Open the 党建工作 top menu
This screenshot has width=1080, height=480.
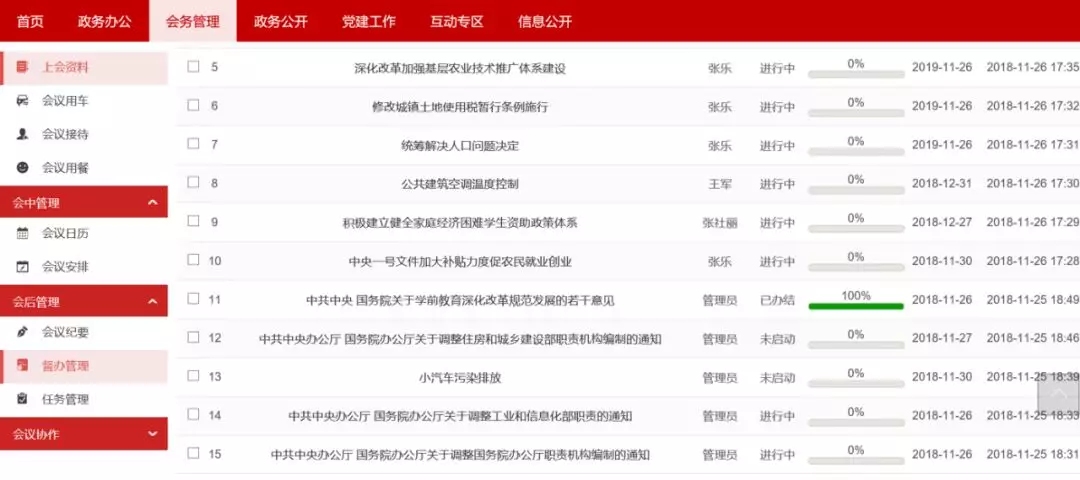tap(369, 21)
